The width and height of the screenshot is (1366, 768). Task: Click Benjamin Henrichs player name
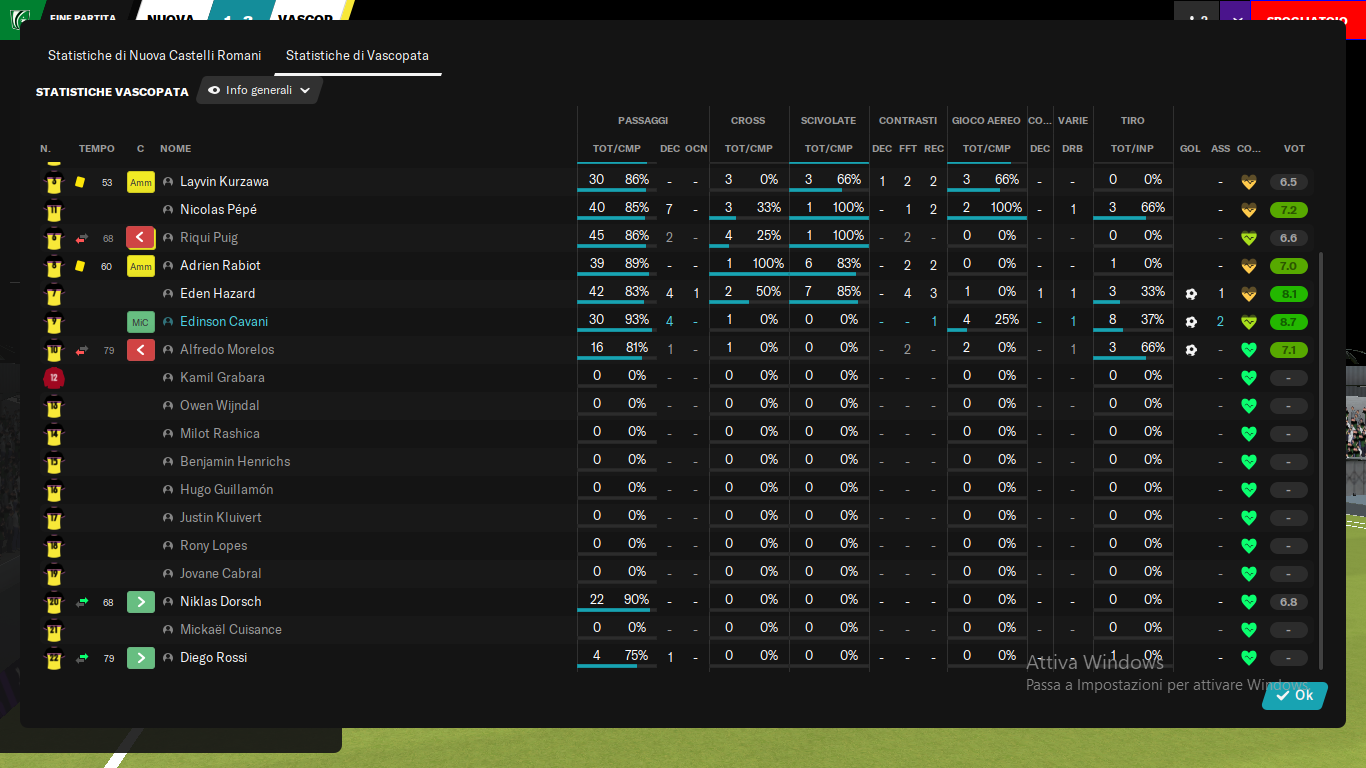click(x=235, y=462)
